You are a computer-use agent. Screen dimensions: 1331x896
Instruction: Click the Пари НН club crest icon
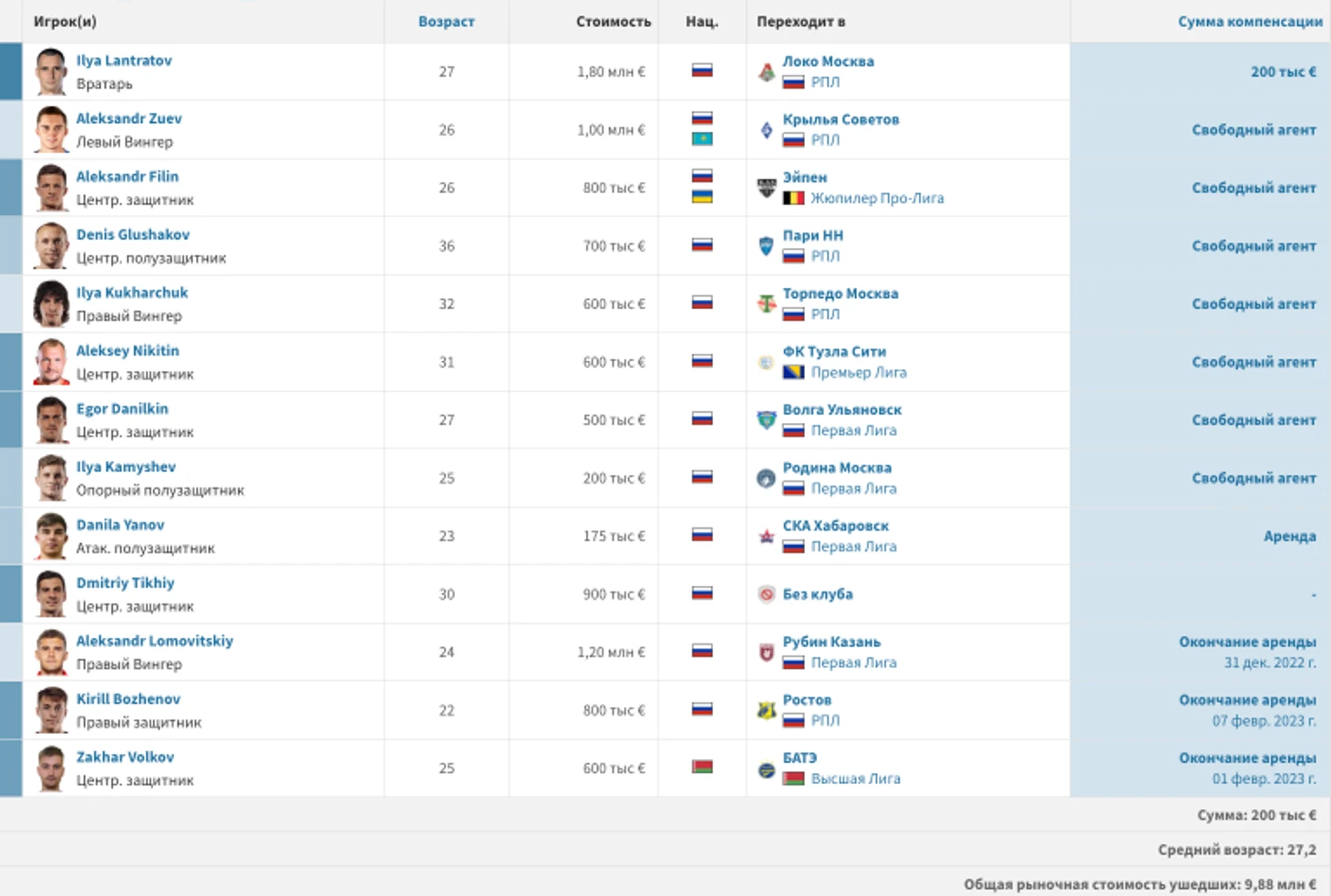767,246
